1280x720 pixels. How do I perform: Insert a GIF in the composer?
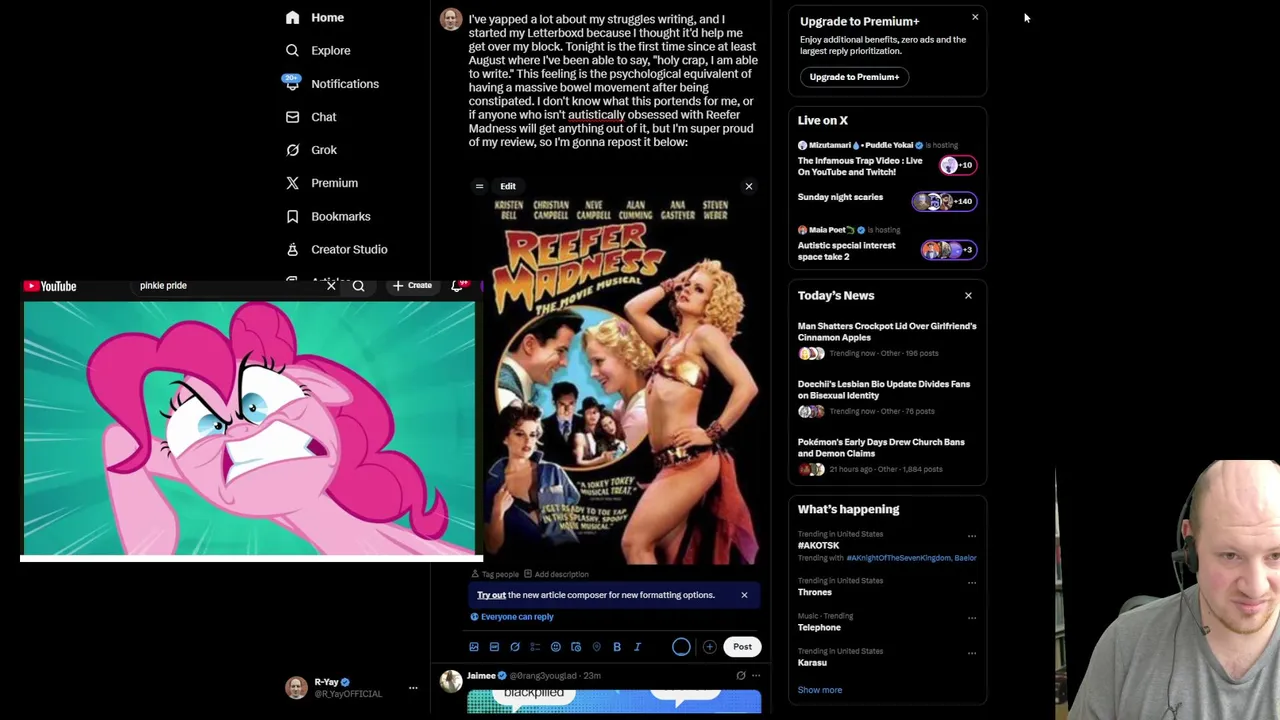pyautogui.click(x=494, y=647)
